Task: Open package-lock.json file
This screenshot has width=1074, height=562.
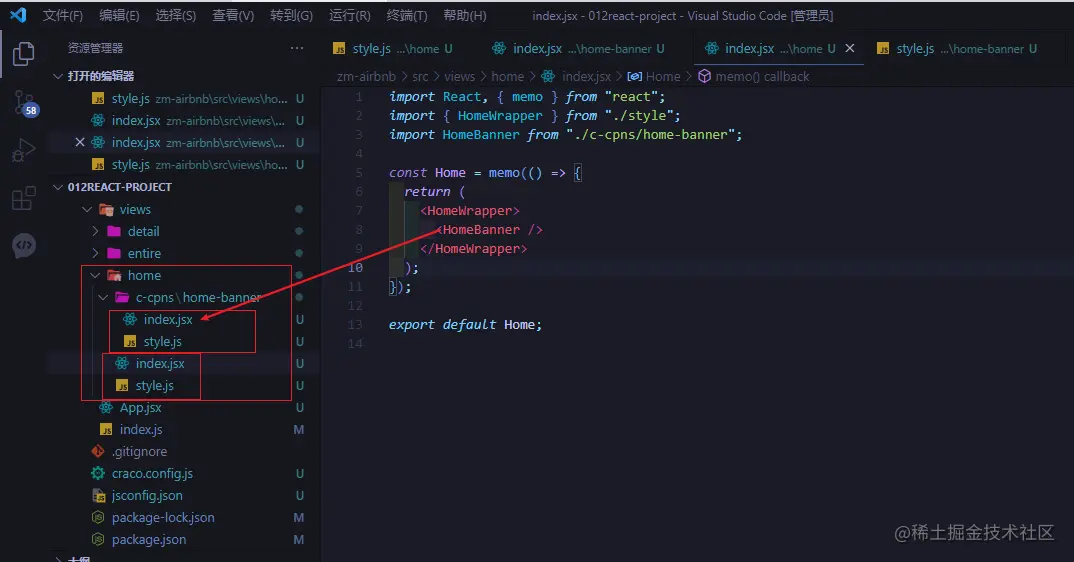Action: tap(163, 517)
